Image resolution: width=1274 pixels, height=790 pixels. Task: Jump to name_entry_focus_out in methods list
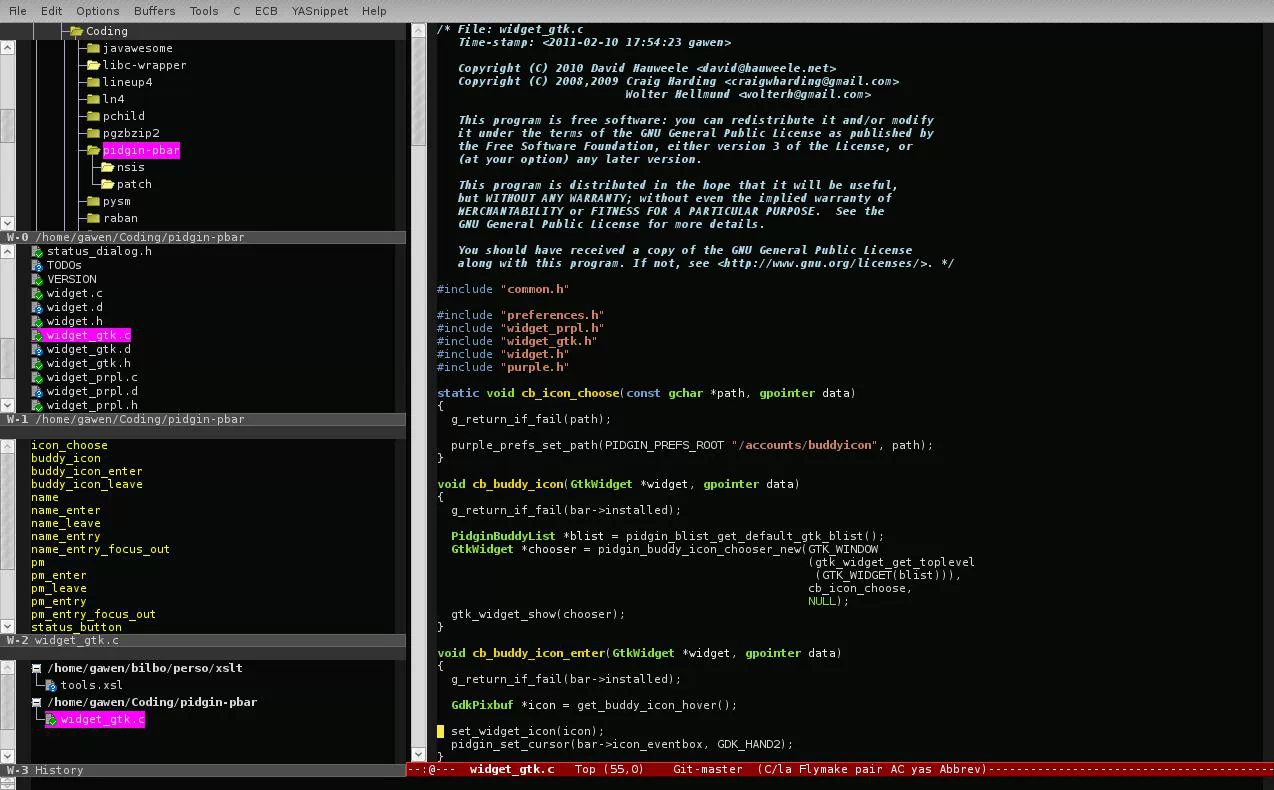point(100,549)
